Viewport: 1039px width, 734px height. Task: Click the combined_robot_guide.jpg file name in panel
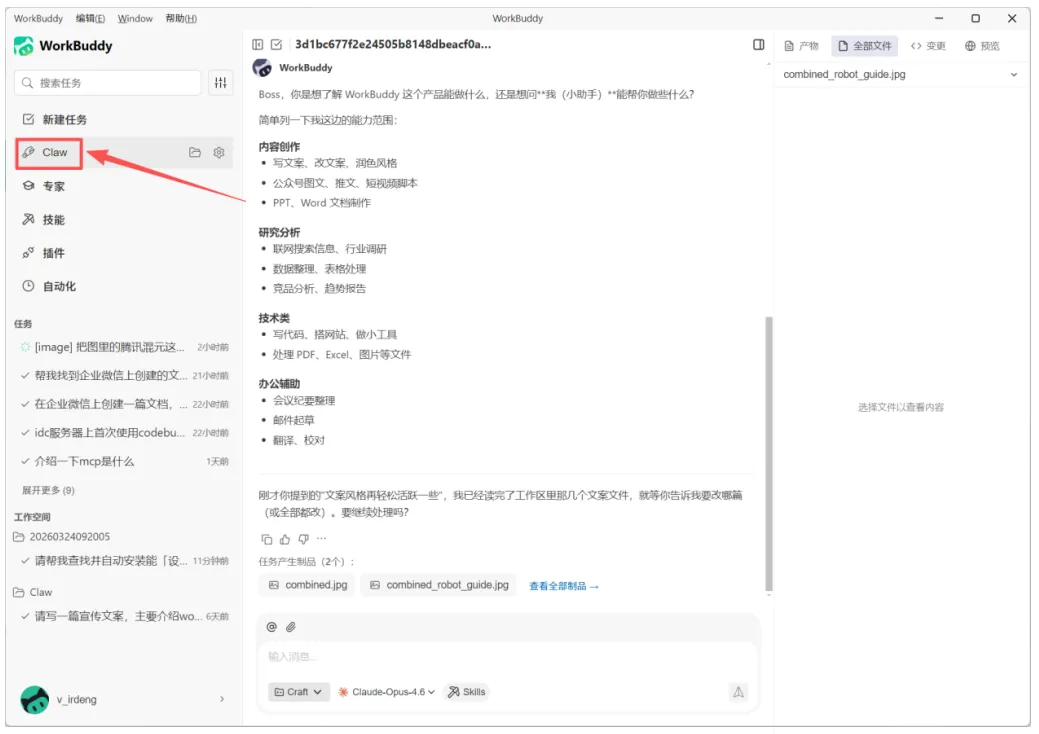pyautogui.click(x=844, y=74)
